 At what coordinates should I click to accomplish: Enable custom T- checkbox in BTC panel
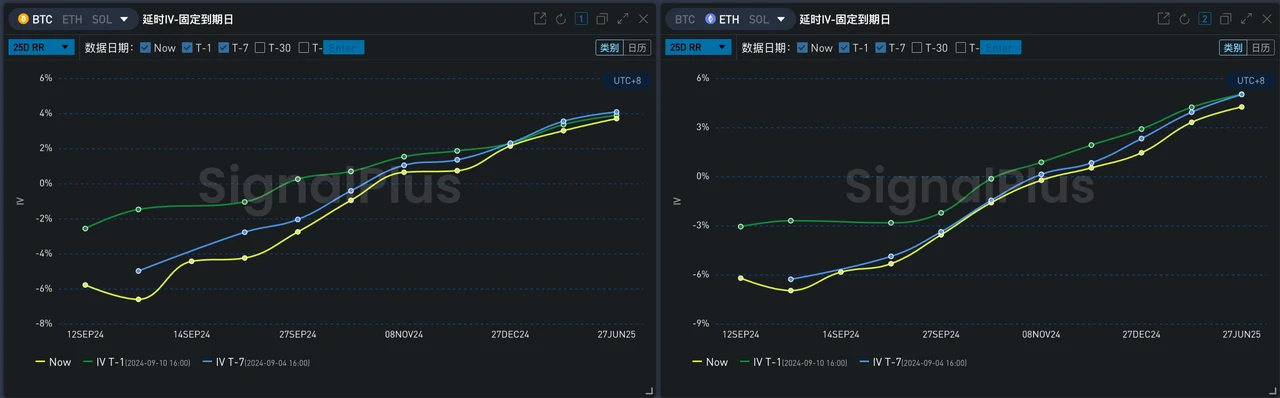(303, 47)
